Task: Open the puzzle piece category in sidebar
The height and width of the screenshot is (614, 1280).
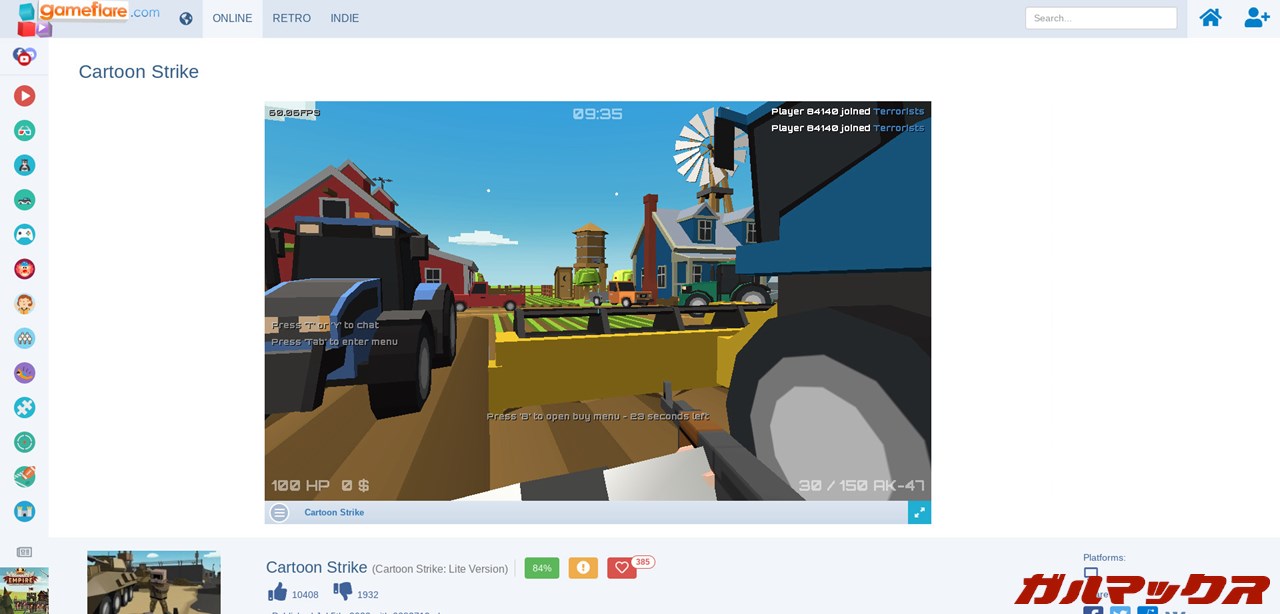Action: (25, 408)
